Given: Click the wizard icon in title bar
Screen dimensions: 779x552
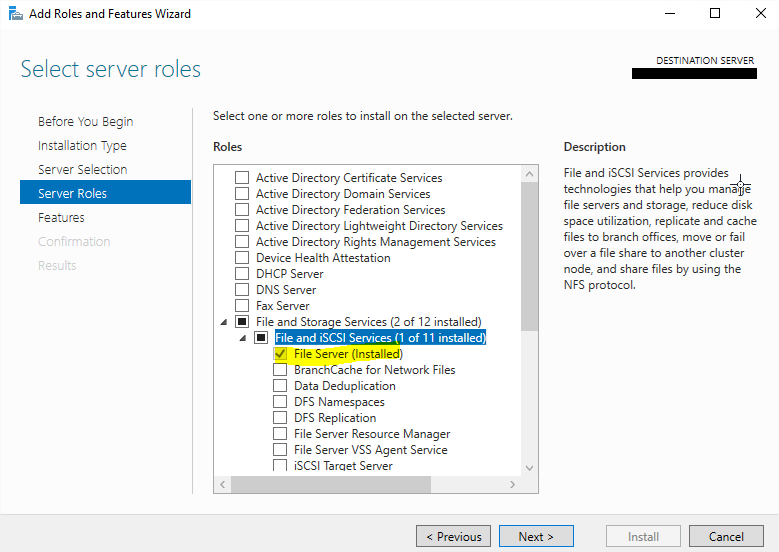Looking at the screenshot, I should (13, 14).
